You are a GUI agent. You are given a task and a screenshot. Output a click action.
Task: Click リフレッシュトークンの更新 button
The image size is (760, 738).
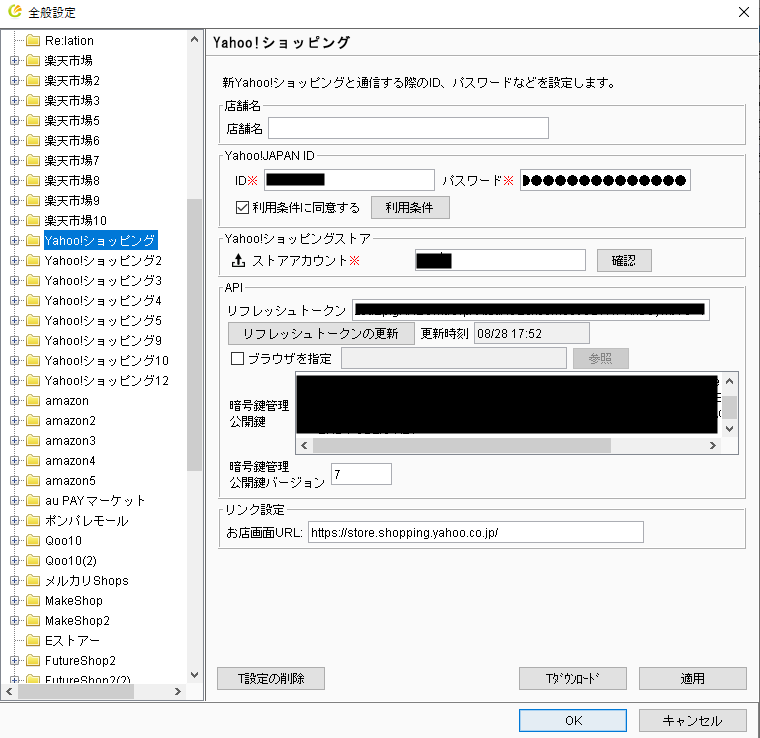(x=321, y=333)
